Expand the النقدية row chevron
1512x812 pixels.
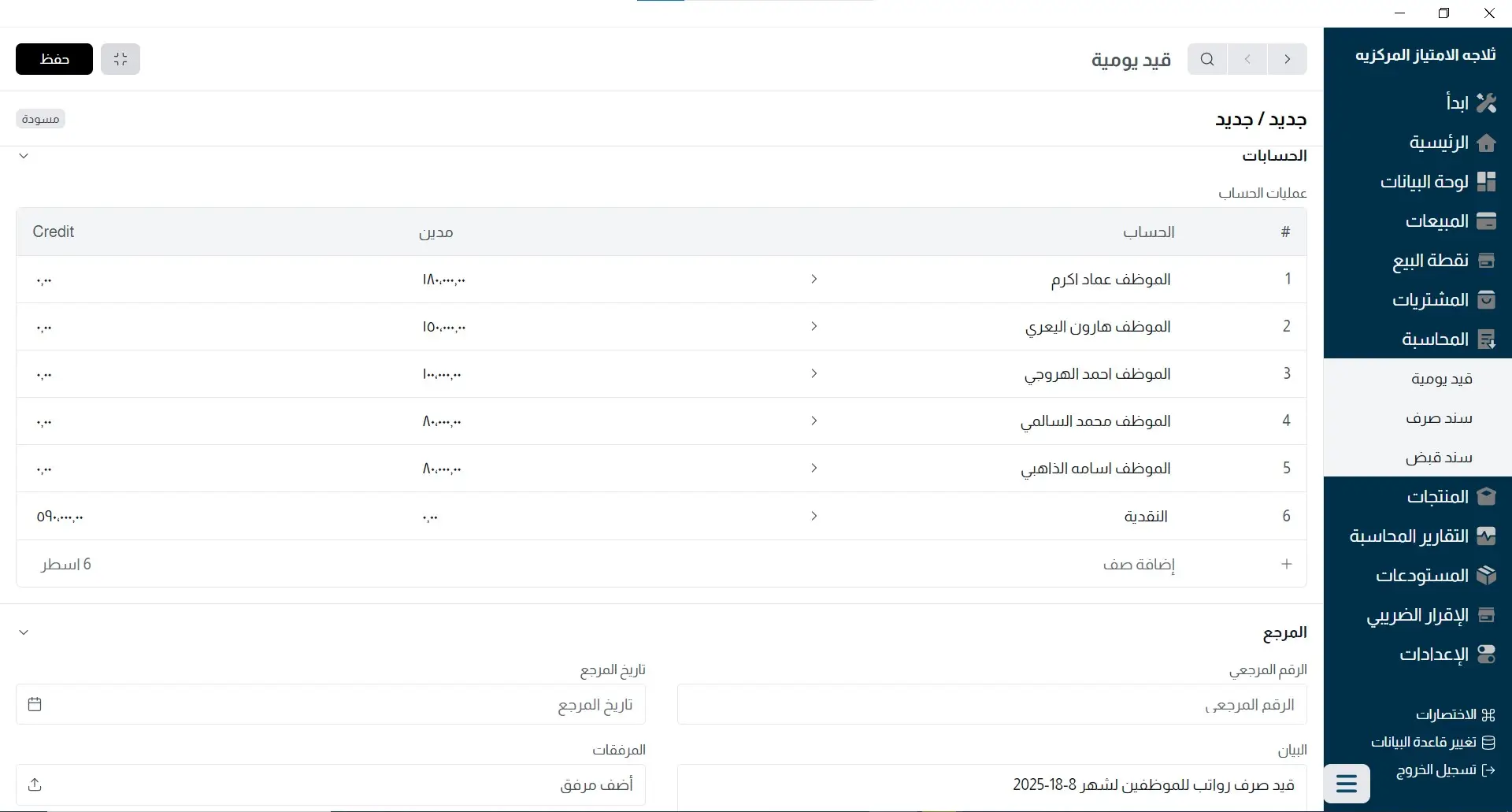coord(813,516)
